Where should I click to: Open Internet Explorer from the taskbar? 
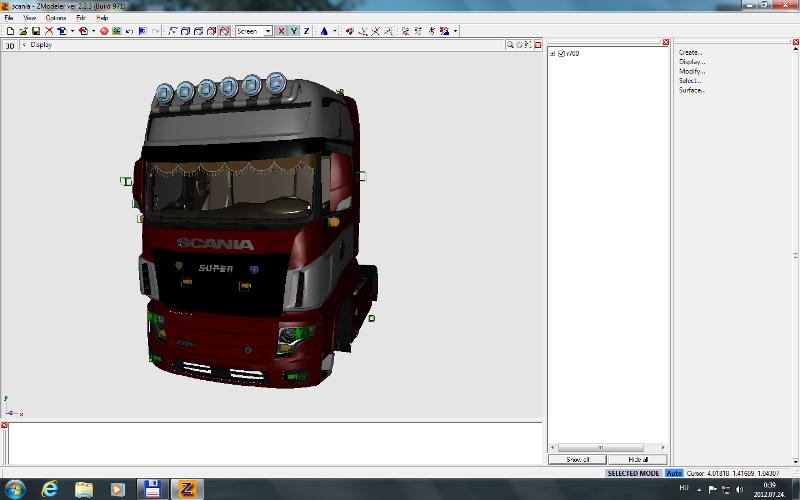[50, 488]
